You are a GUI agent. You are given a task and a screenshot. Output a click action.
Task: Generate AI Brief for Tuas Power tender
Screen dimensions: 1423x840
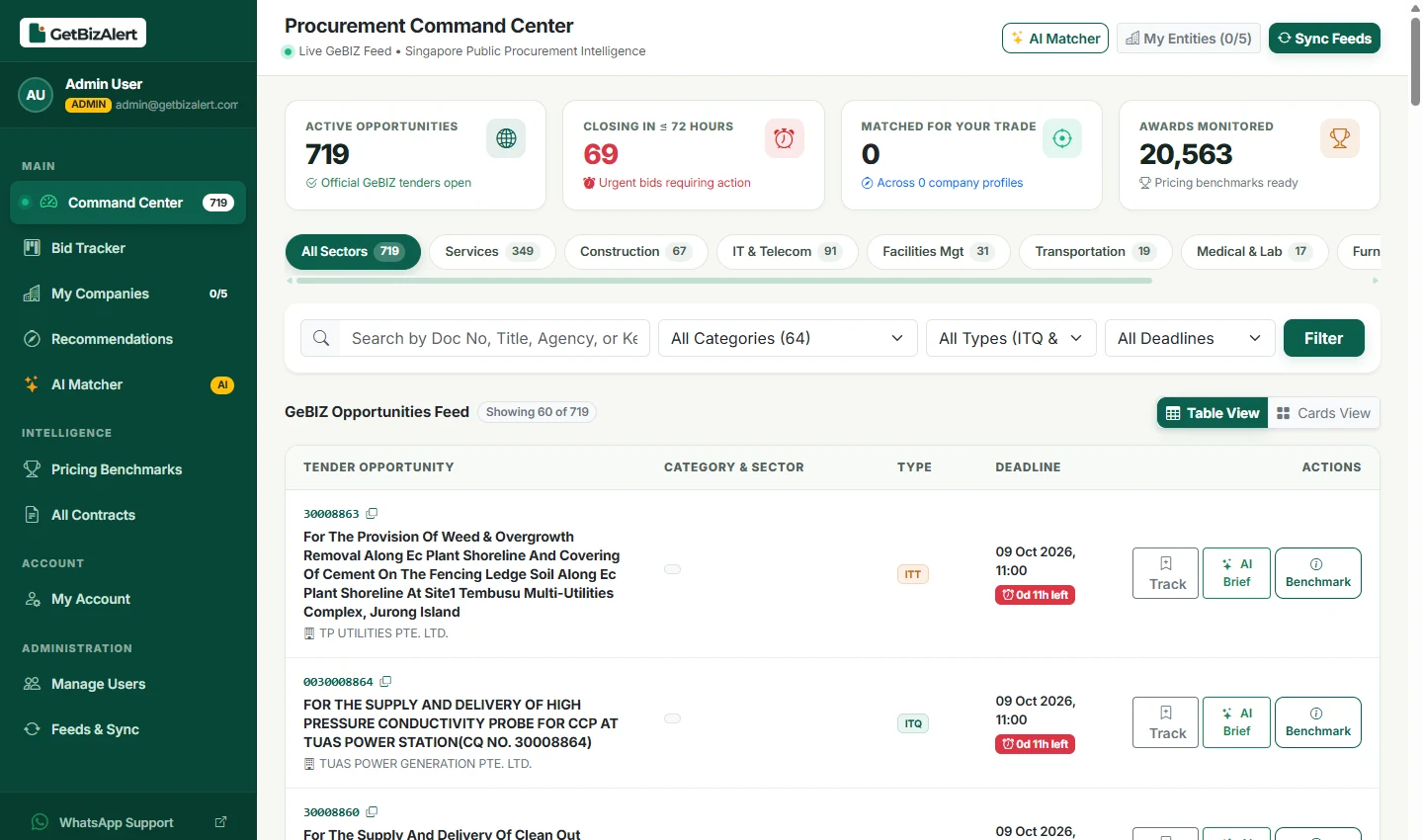pos(1236,722)
